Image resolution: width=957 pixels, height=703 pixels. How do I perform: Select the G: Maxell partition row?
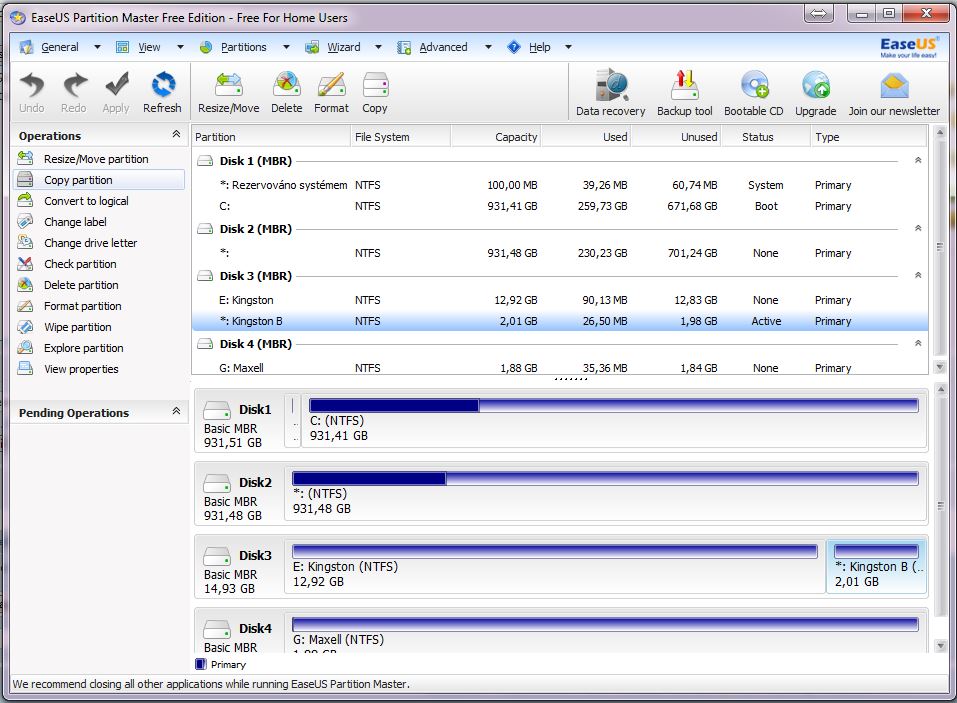coord(560,368)
